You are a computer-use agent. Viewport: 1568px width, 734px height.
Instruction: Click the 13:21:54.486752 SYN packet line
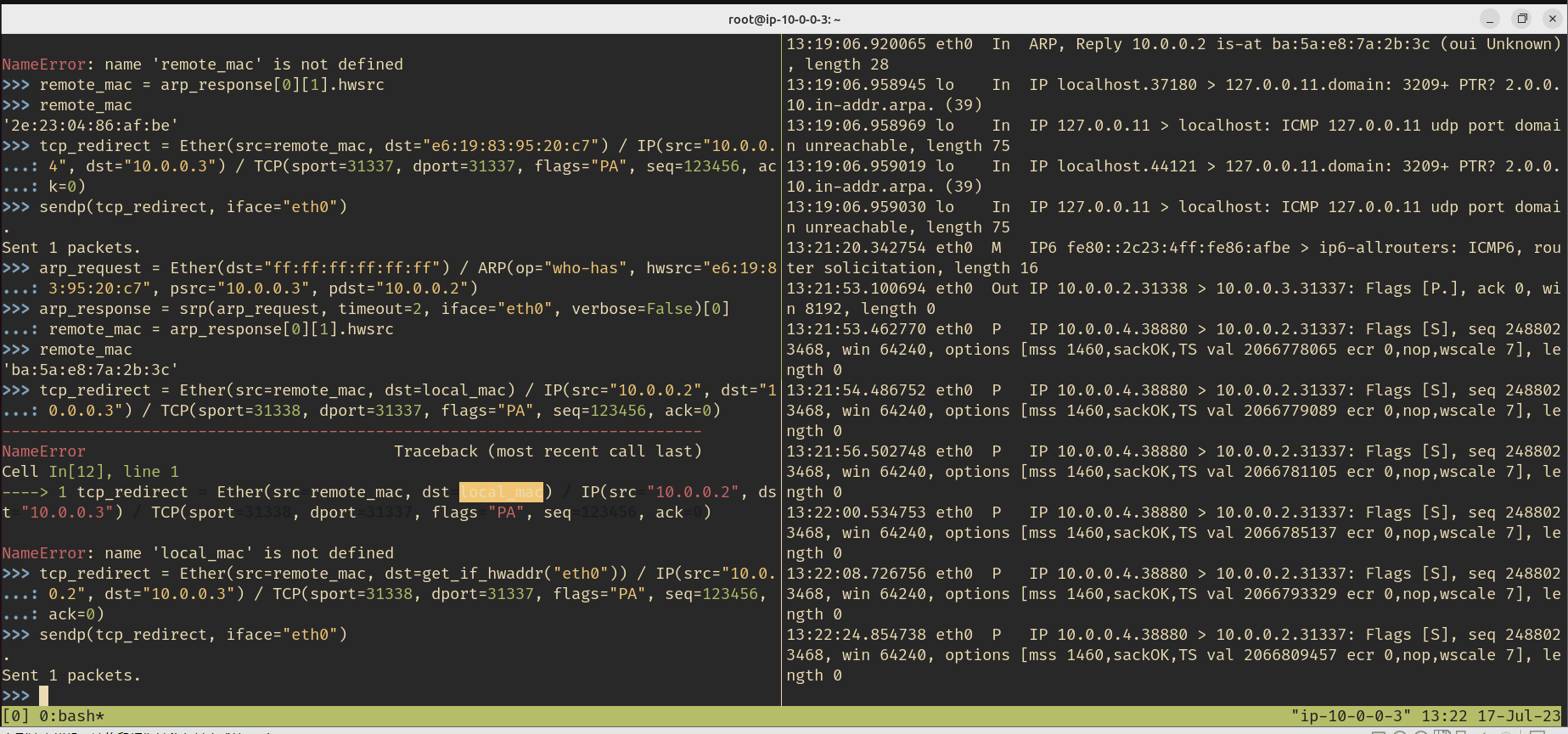pyautogui.click(x=1172, y=411)
